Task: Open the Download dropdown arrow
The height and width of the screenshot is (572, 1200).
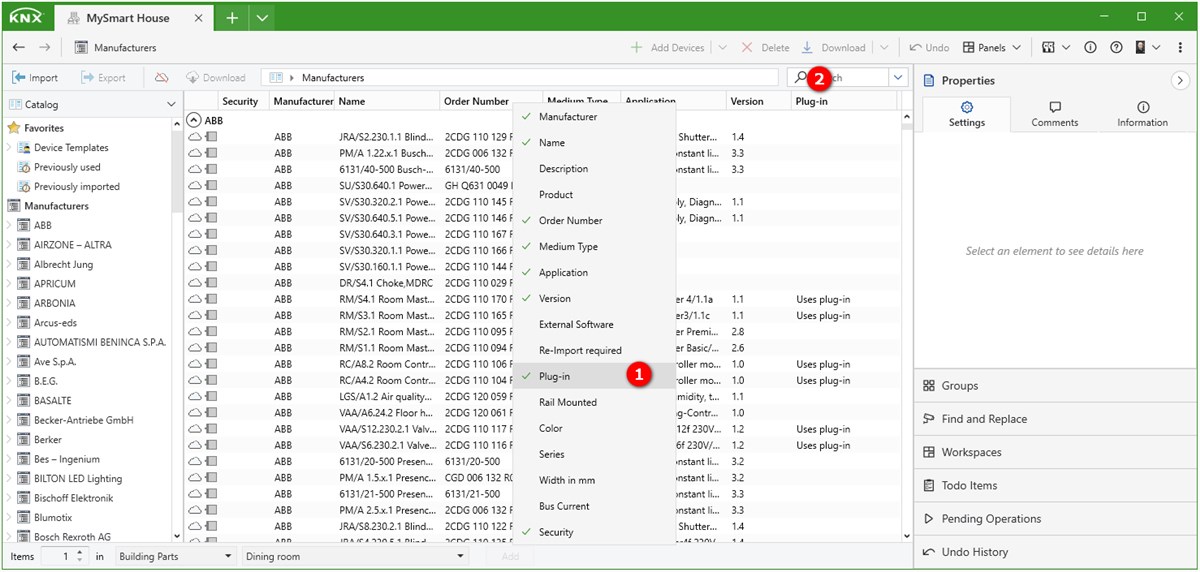Action: [883, 47]
